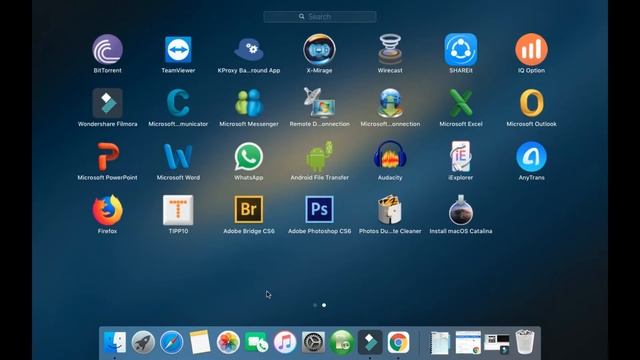Open Android File Transfer
Viewport: 640px width, 360px height.
pos(320,156)
